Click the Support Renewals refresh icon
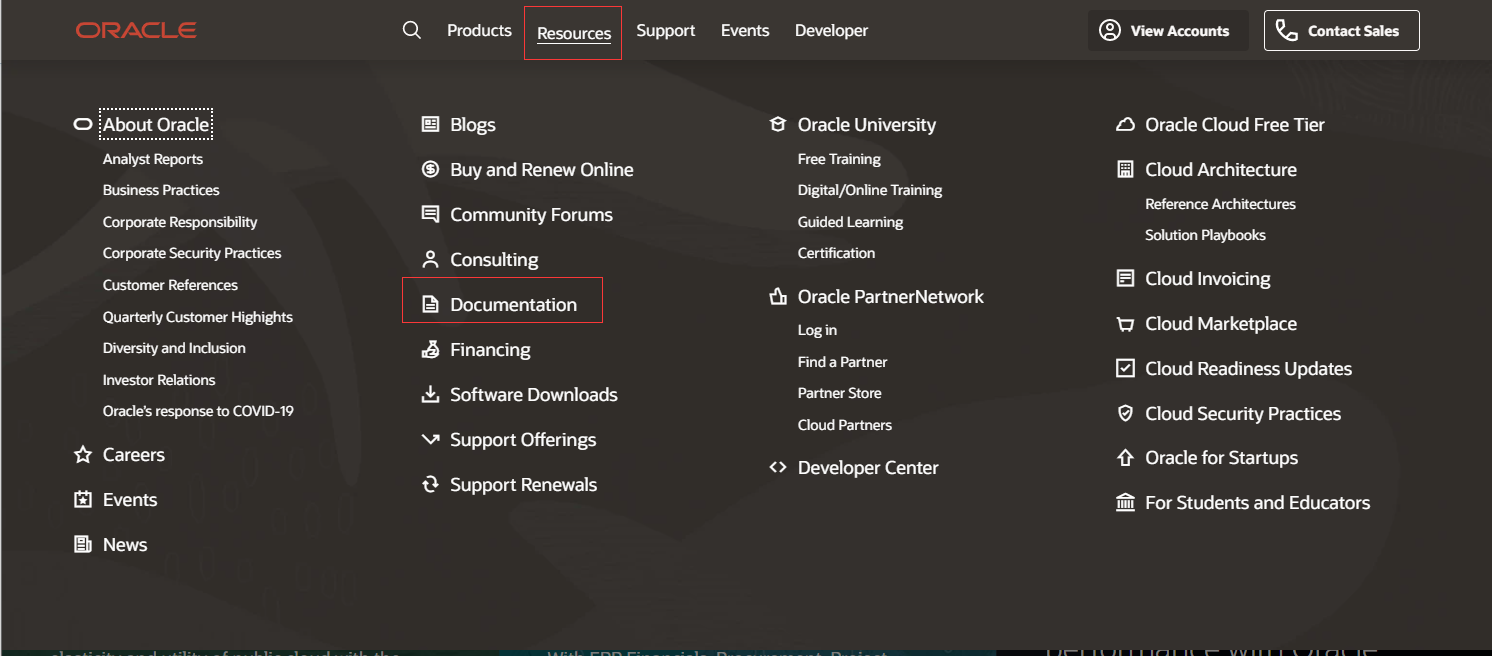The width and height of the screenshot is (1492, 656). 430,485
